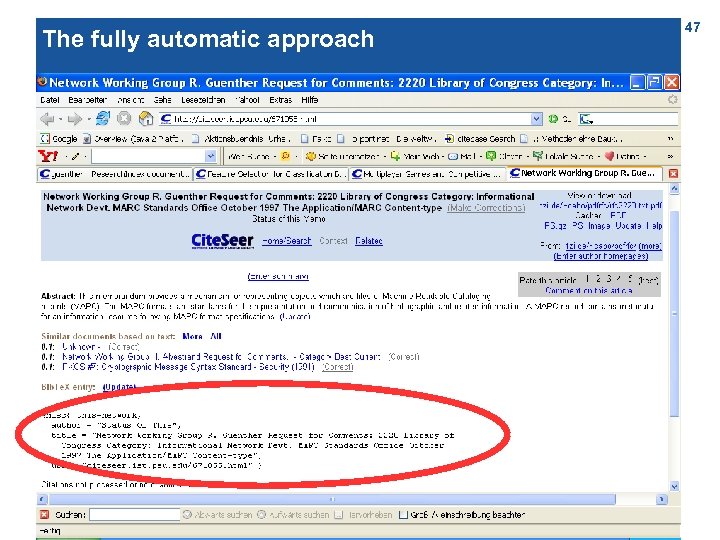Screen dimensions: 720x540
Task: Reload the page with the refresh icon
Action: pyautogui.click(x=103, y=118)
